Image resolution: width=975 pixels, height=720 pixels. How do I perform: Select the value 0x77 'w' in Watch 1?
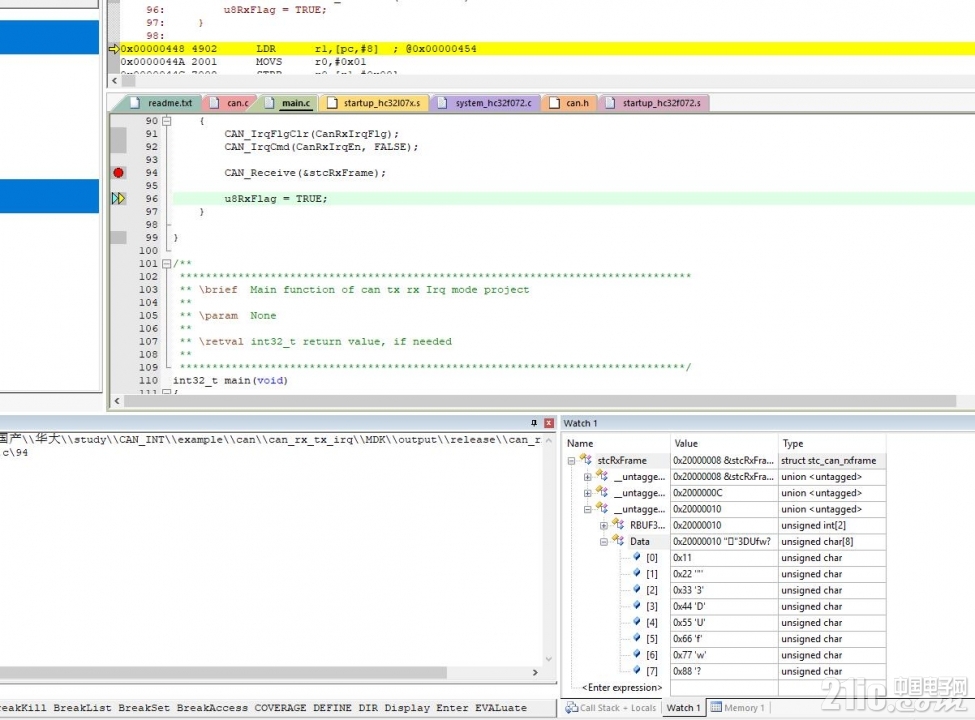(724, 655)
